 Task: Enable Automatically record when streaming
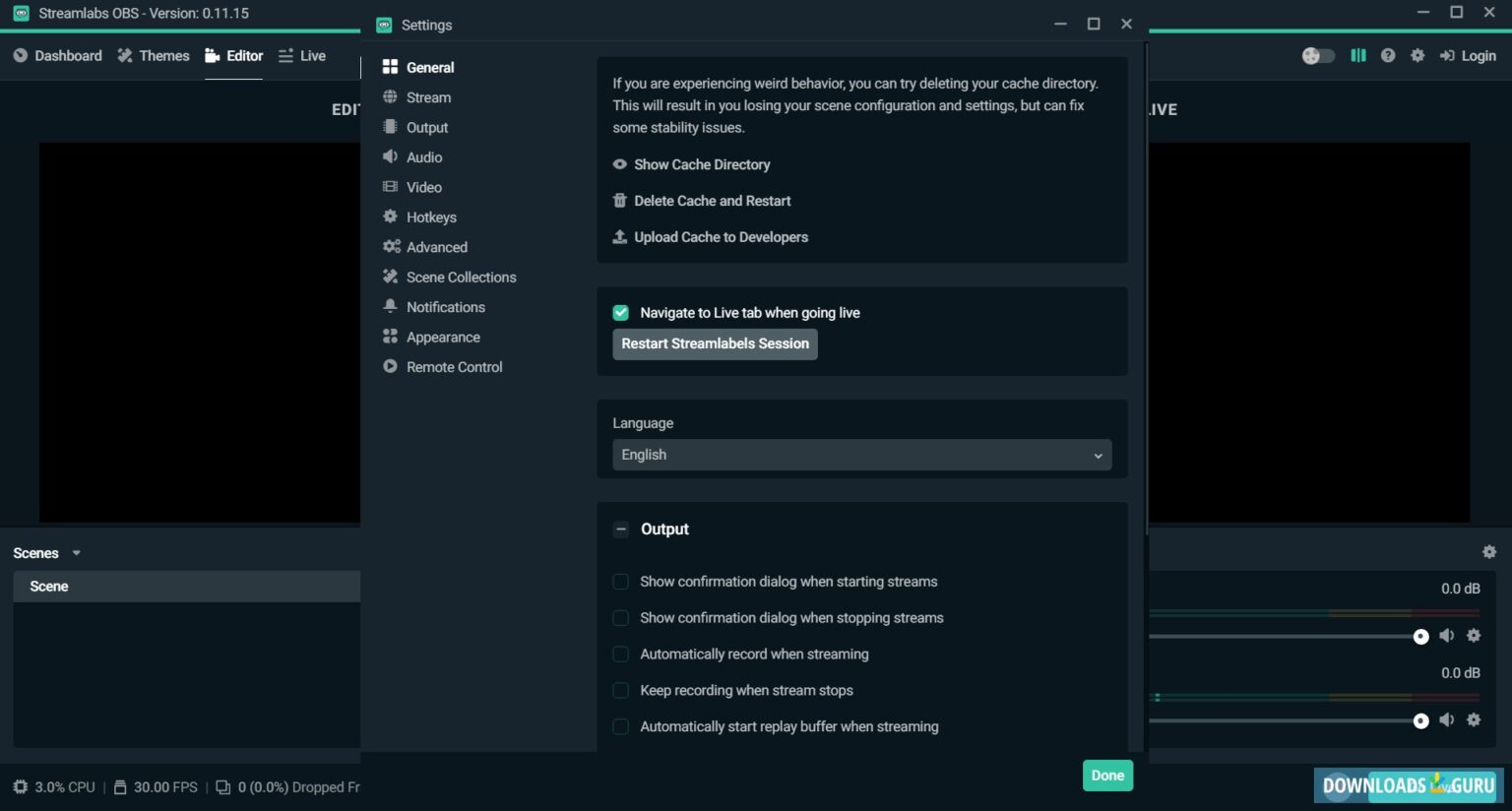pos(620,655)
